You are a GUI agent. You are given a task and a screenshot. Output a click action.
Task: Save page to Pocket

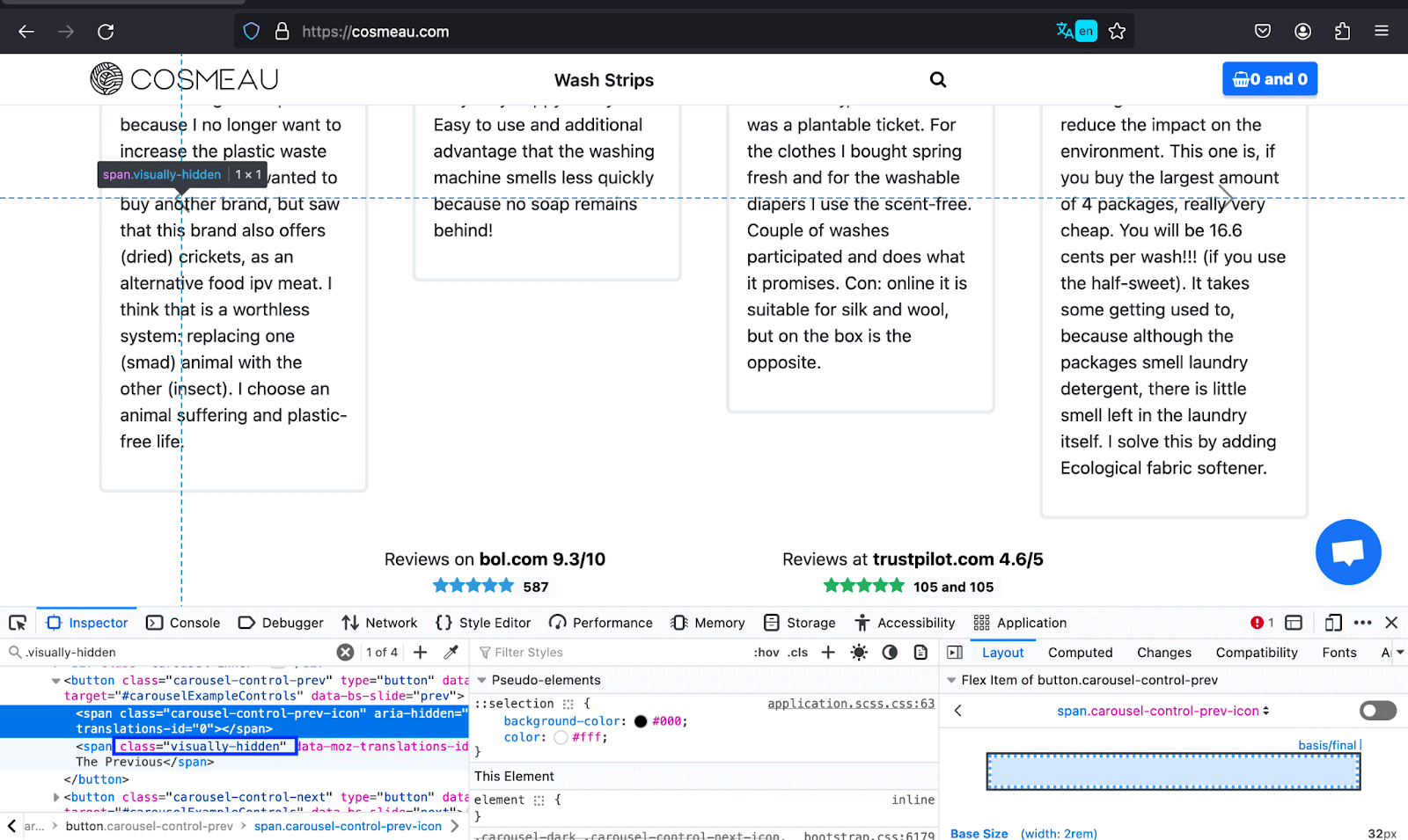point(1263,32)
